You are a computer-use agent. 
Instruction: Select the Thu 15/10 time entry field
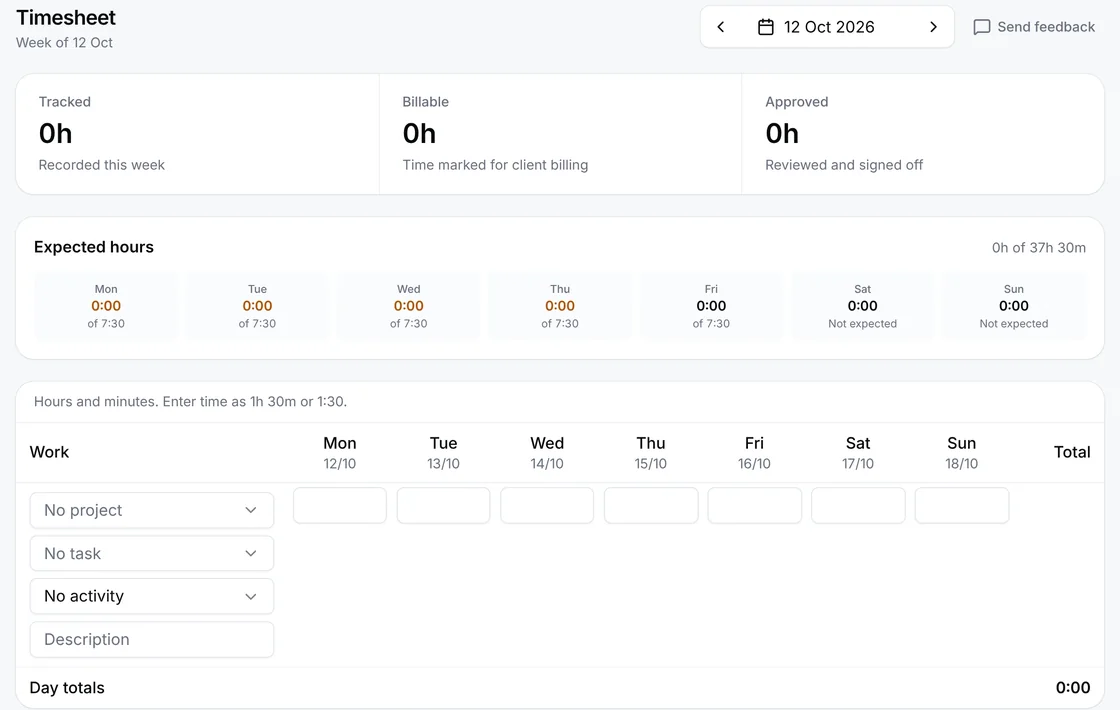point(651,506)
